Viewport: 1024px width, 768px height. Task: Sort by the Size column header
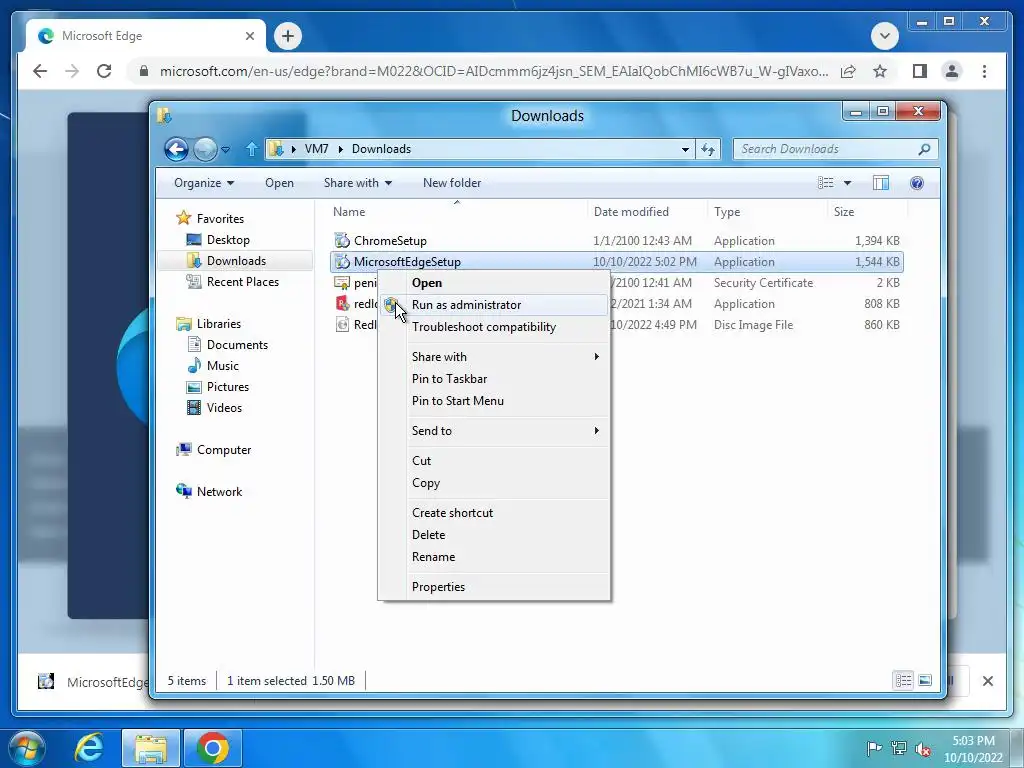click(844, 212)
